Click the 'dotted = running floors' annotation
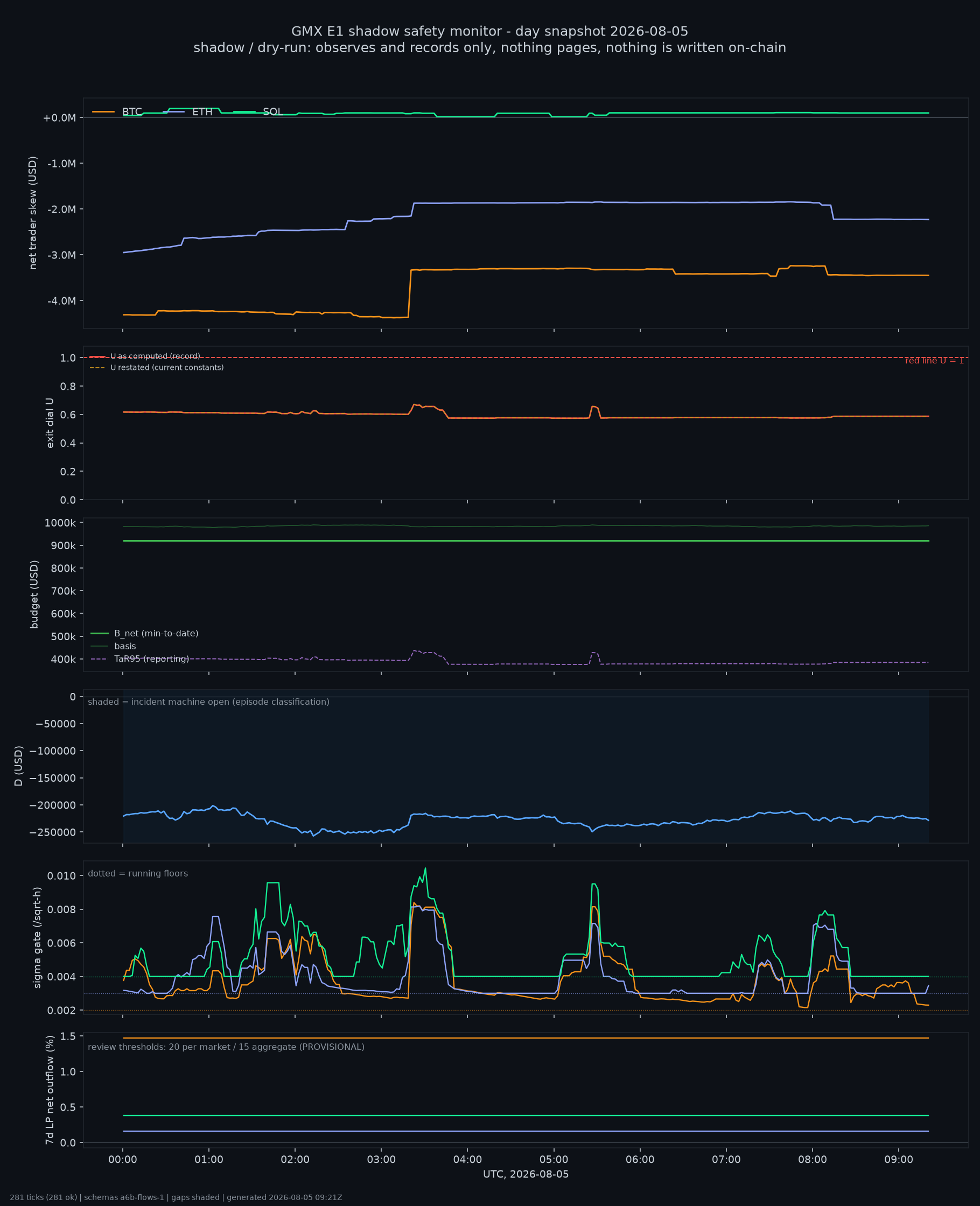This screenshot has width=980, height=1206. click(138, 873)
